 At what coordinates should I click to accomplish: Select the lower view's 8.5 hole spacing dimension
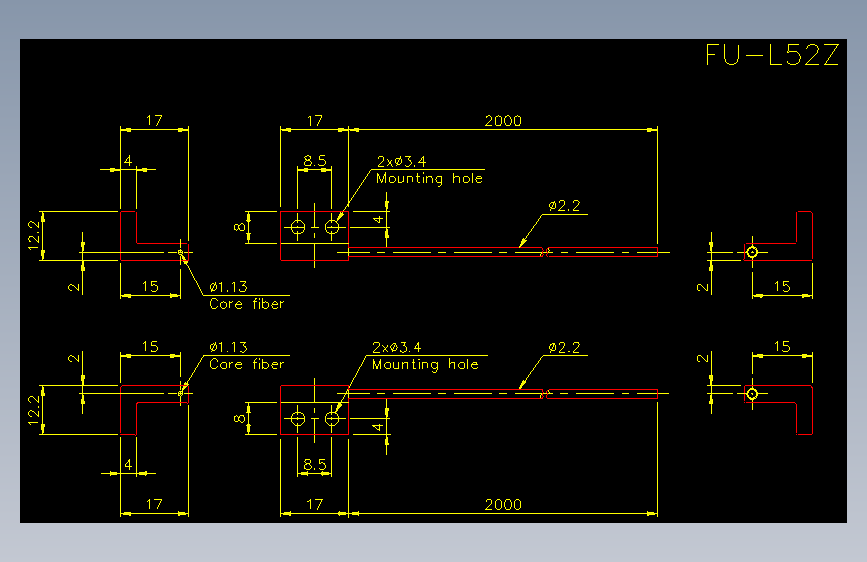(x=315, y=465)
